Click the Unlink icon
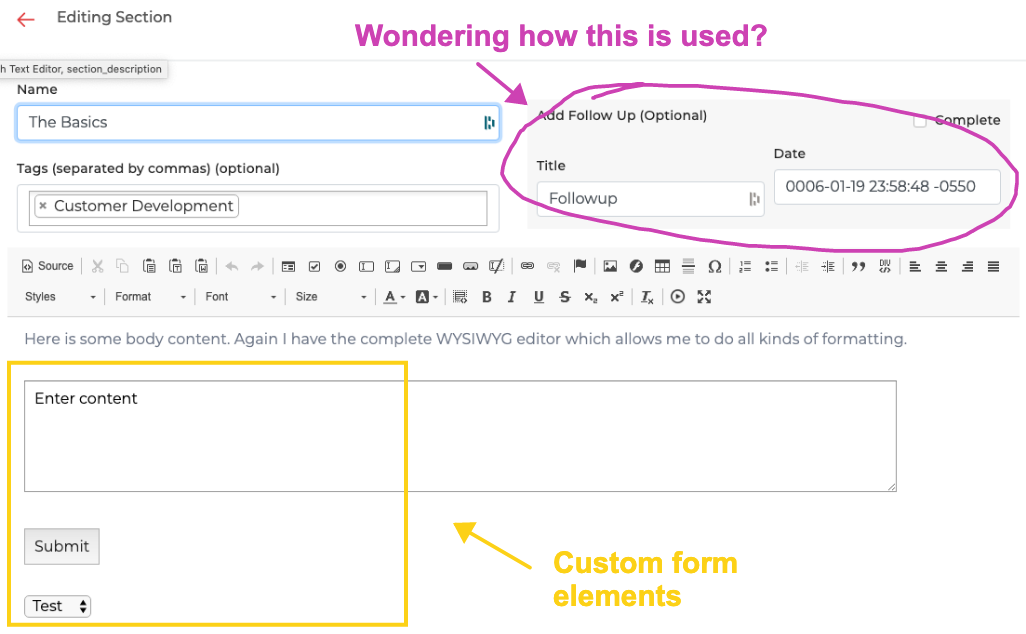The width and height of the screenshot is (1026, 634). [554, 266]
